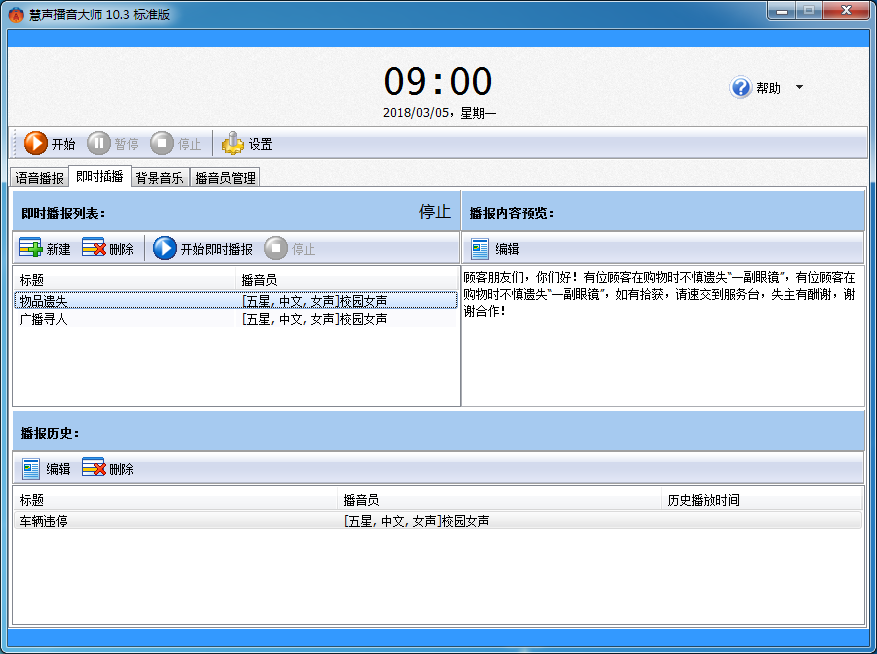877x654 pixels.
Task: Expand the 帮助 dropdown arrow
Action: coord(799,87)
